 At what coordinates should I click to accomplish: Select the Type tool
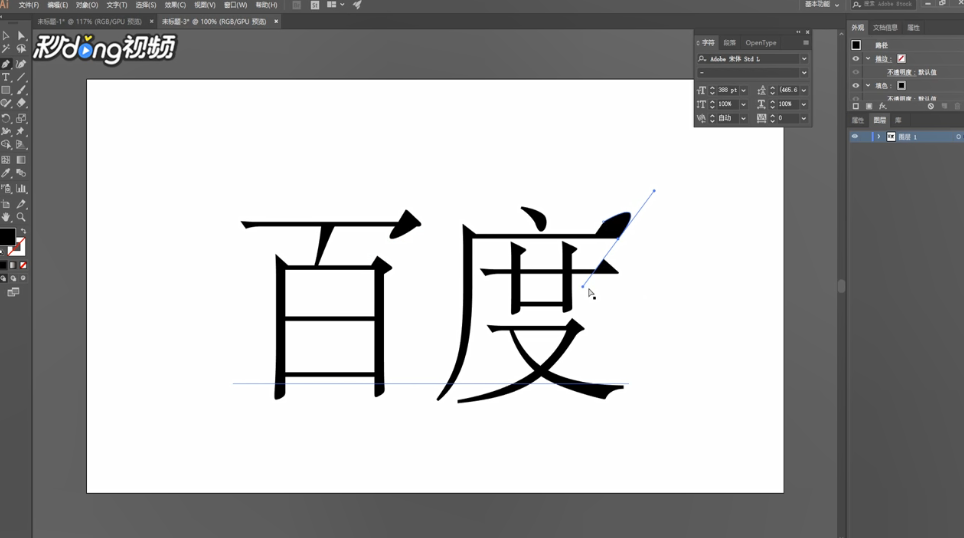tap(6, 77)
